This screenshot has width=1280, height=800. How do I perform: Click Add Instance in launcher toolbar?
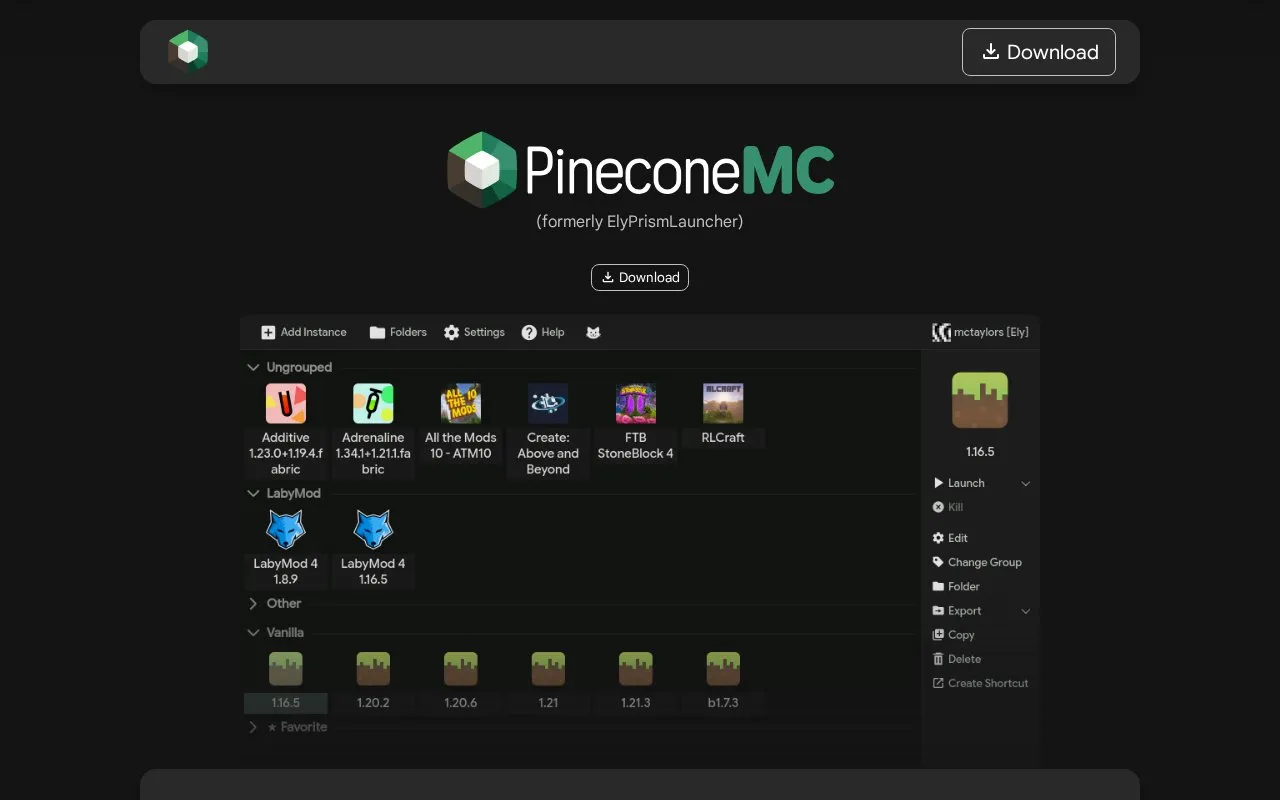pyautogui.click(x=304, y=332)
